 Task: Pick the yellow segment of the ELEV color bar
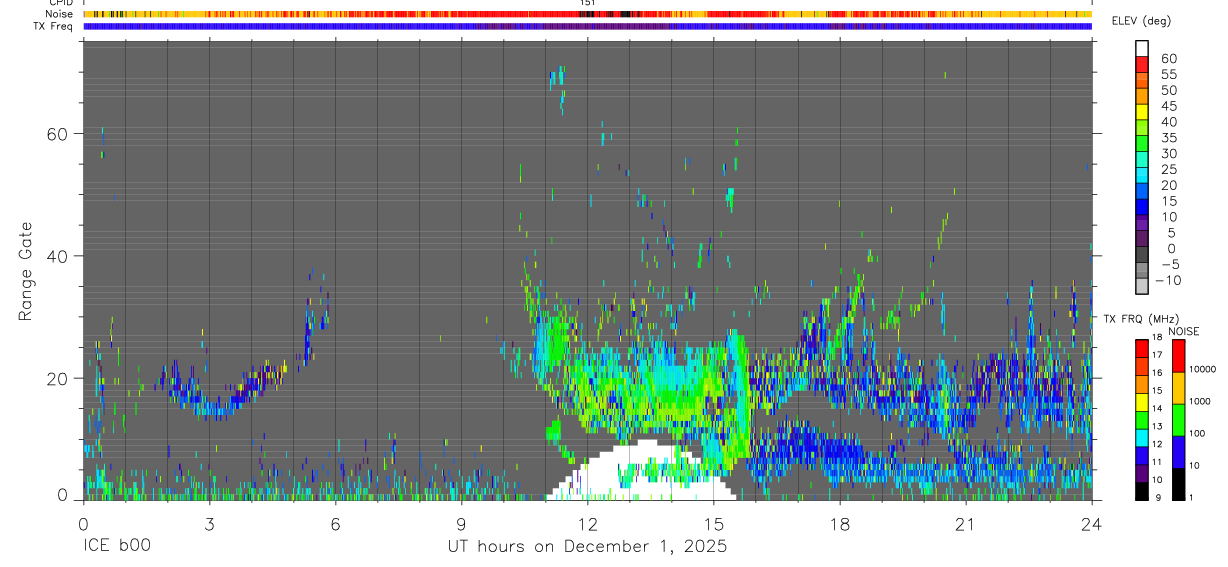[x=1142, y=111]
